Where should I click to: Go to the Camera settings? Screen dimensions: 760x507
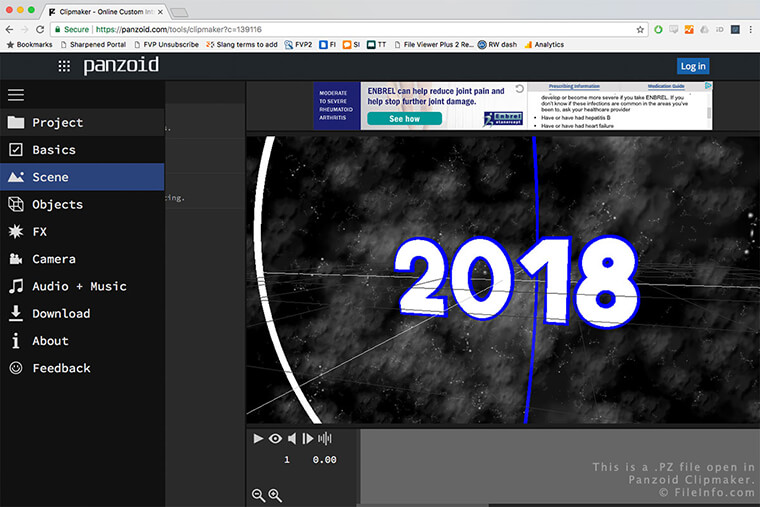pos(53,259)
